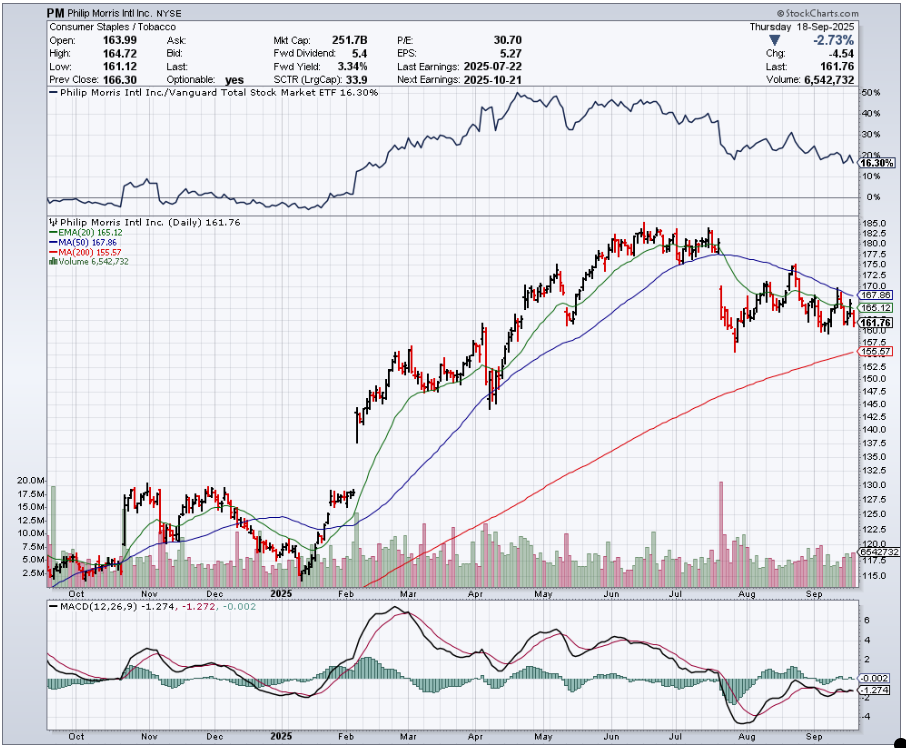The image size is (906, 748).
Task: Click the header Volume value 6,542,732
Action: (829, 80)
